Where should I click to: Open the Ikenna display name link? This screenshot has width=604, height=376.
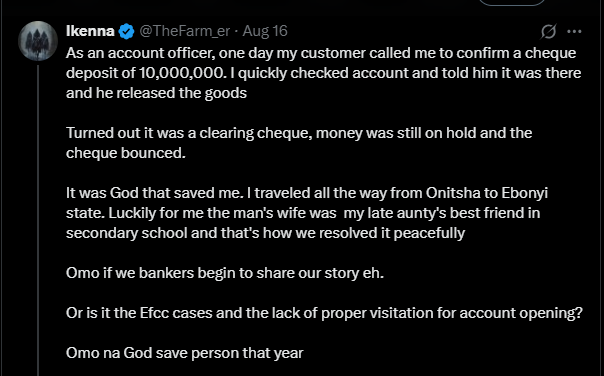91,31
